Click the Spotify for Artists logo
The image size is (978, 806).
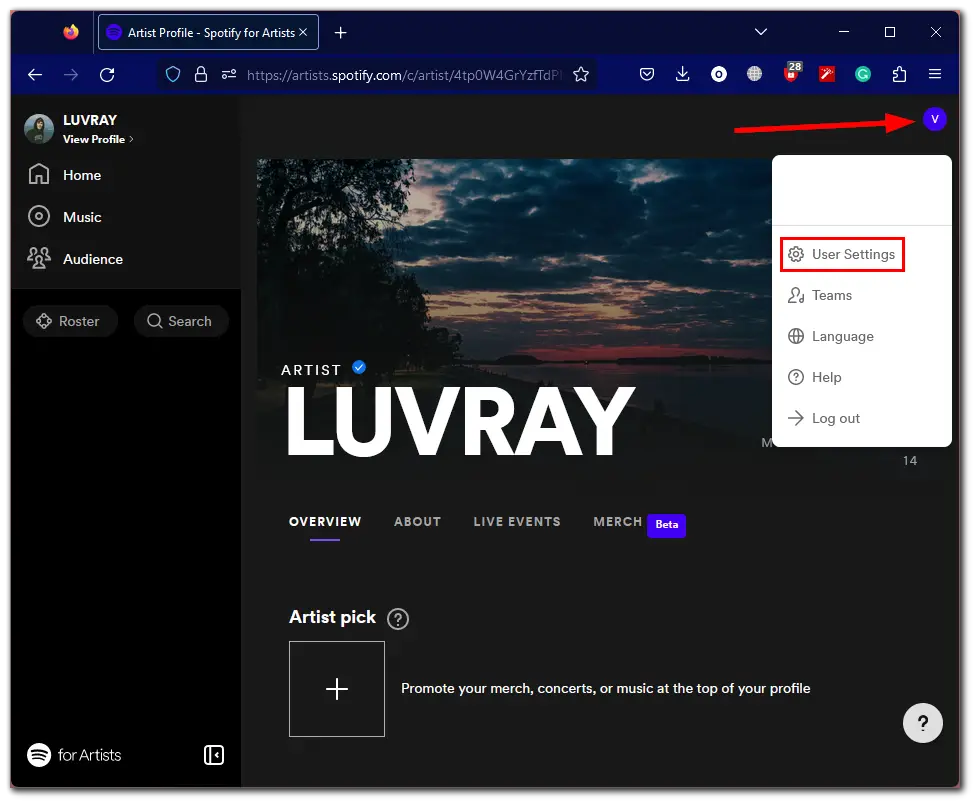tap(74, 755)
